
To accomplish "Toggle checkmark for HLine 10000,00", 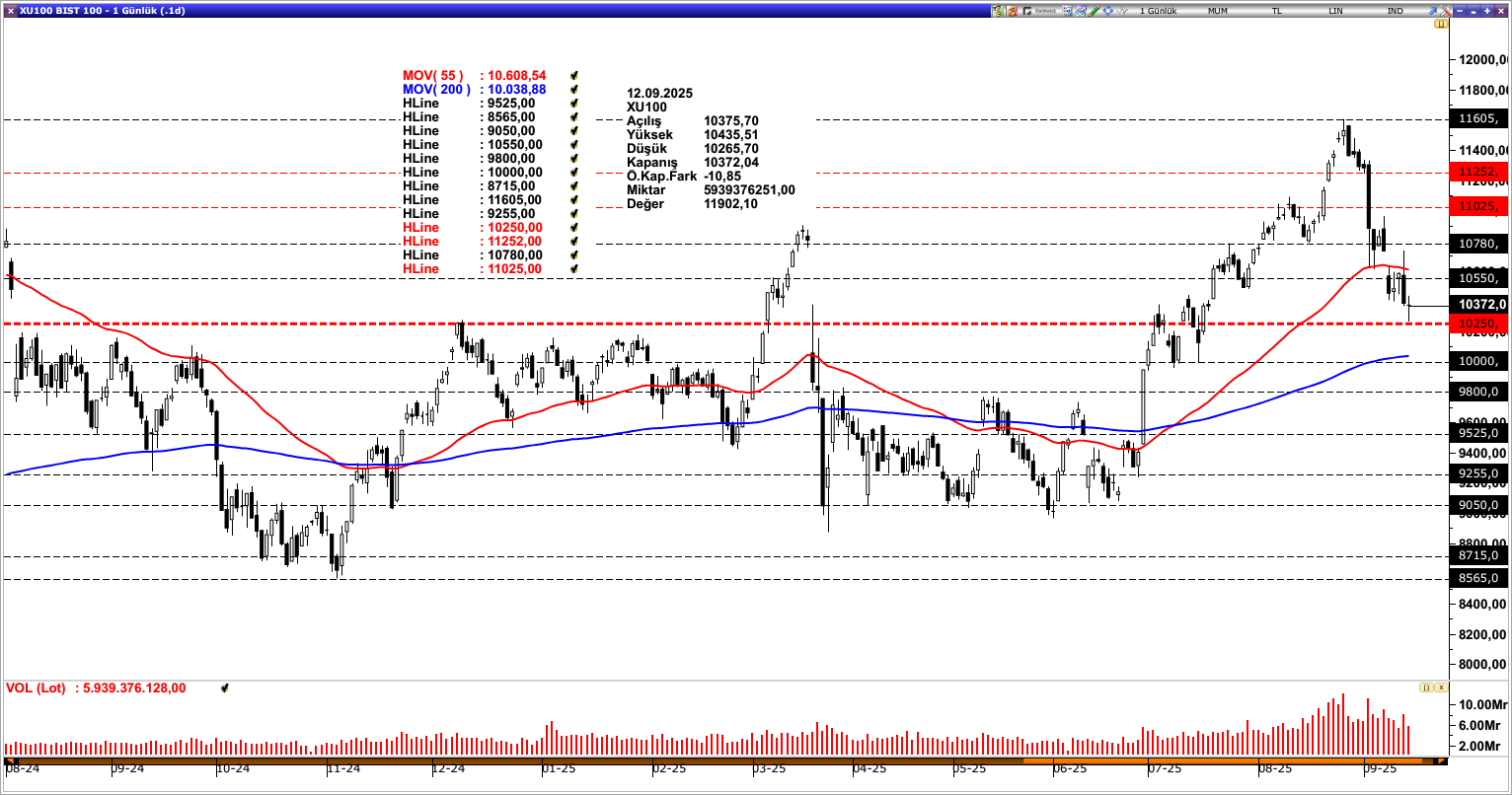I will [x=573, y=173].
